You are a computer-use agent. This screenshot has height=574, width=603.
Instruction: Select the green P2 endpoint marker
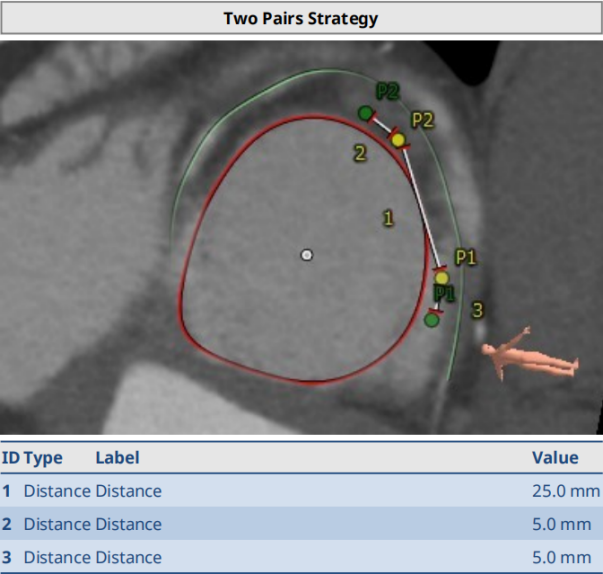365,112
